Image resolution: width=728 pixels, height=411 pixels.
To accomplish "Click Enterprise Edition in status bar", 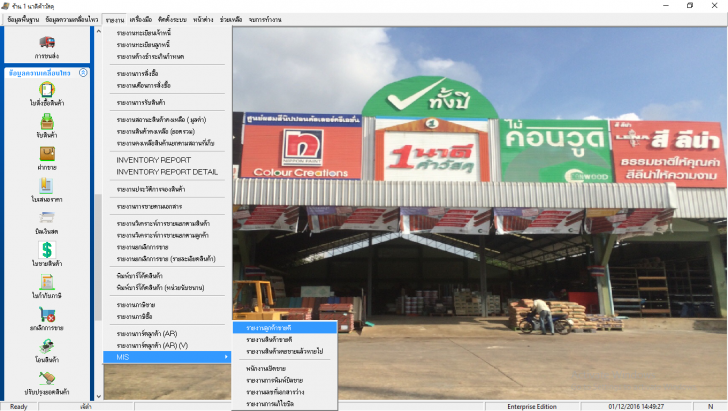I will click(x=532, y=406).
